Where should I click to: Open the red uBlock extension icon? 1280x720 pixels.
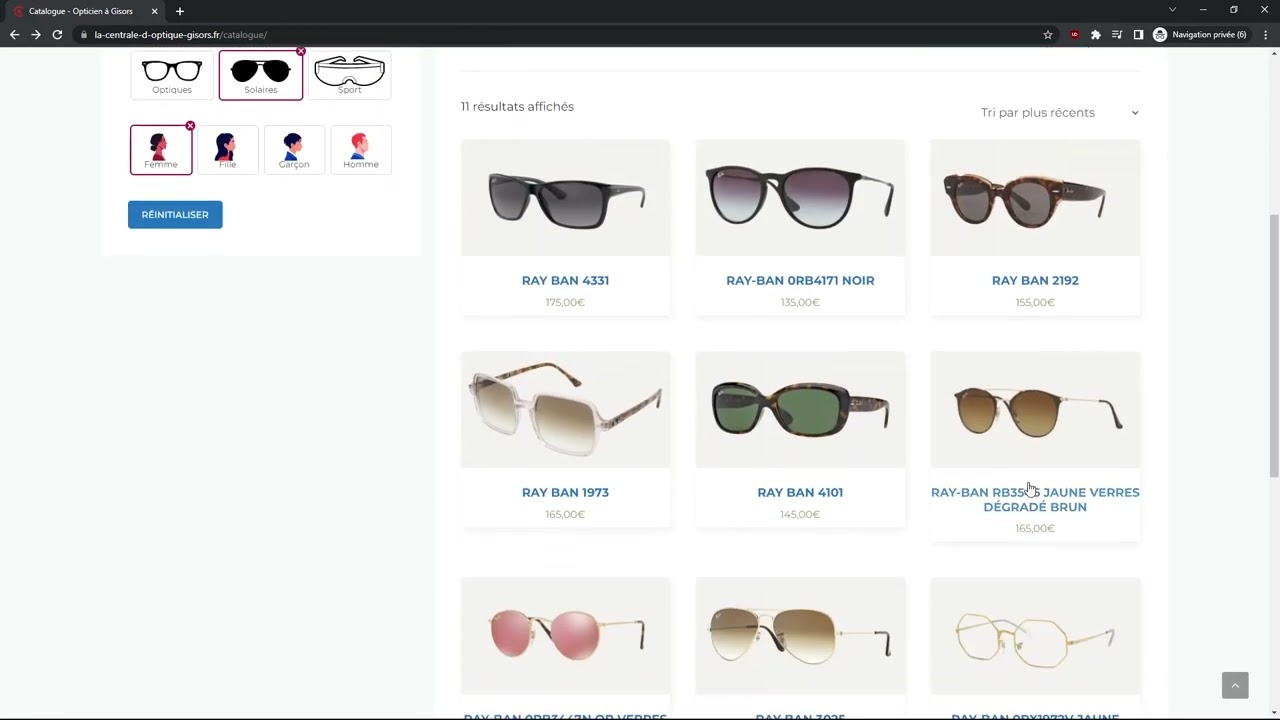[x=1075, y=35]
